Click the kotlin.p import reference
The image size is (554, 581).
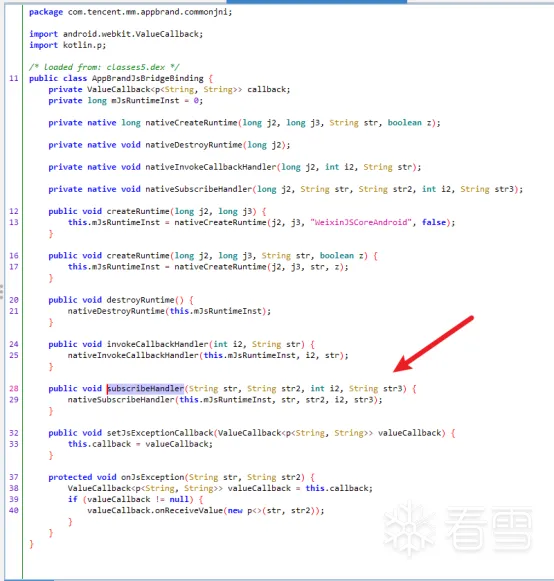coord(84,45)
